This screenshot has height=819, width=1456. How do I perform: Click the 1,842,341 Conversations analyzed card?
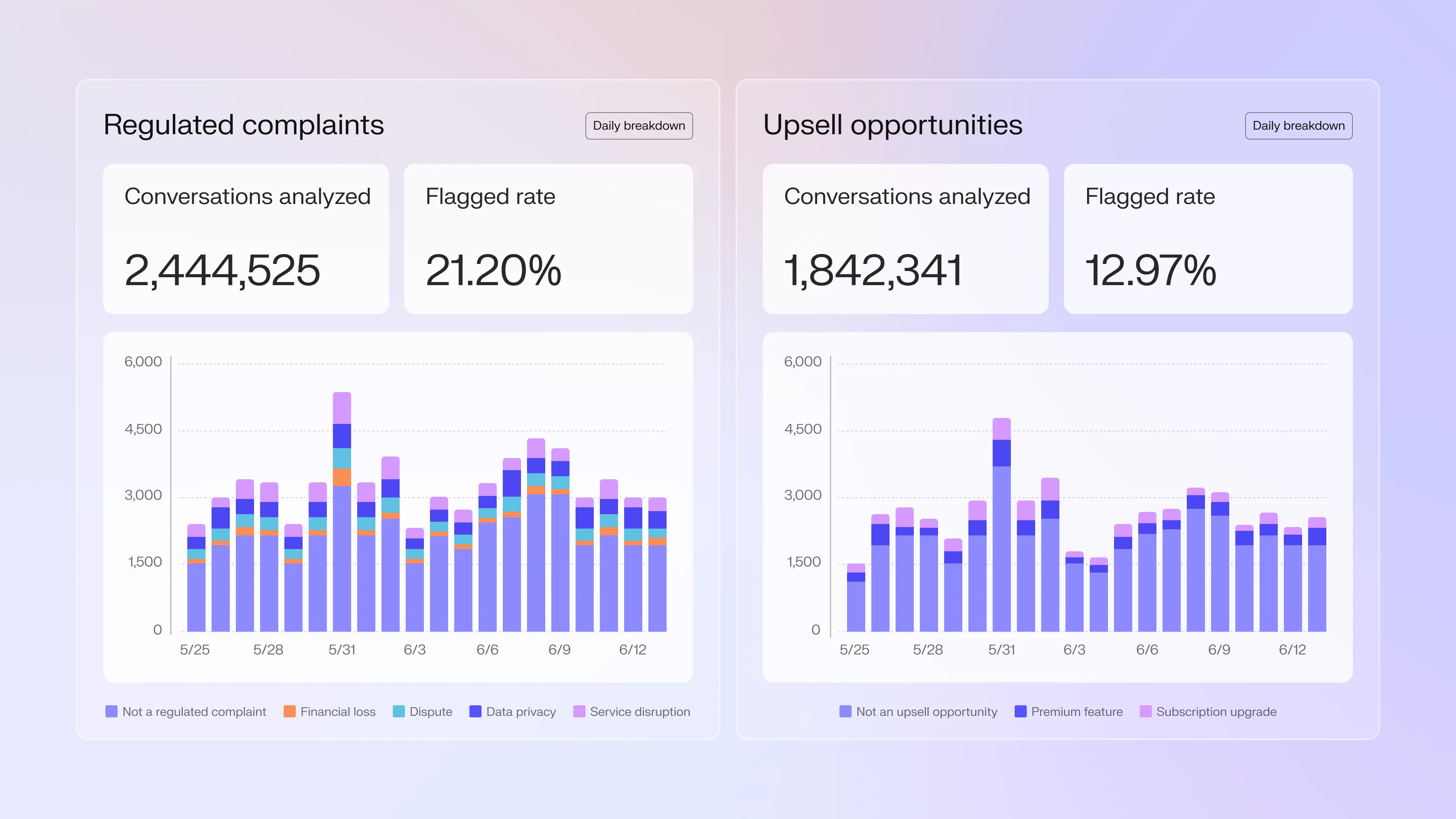tap(905, 238)
